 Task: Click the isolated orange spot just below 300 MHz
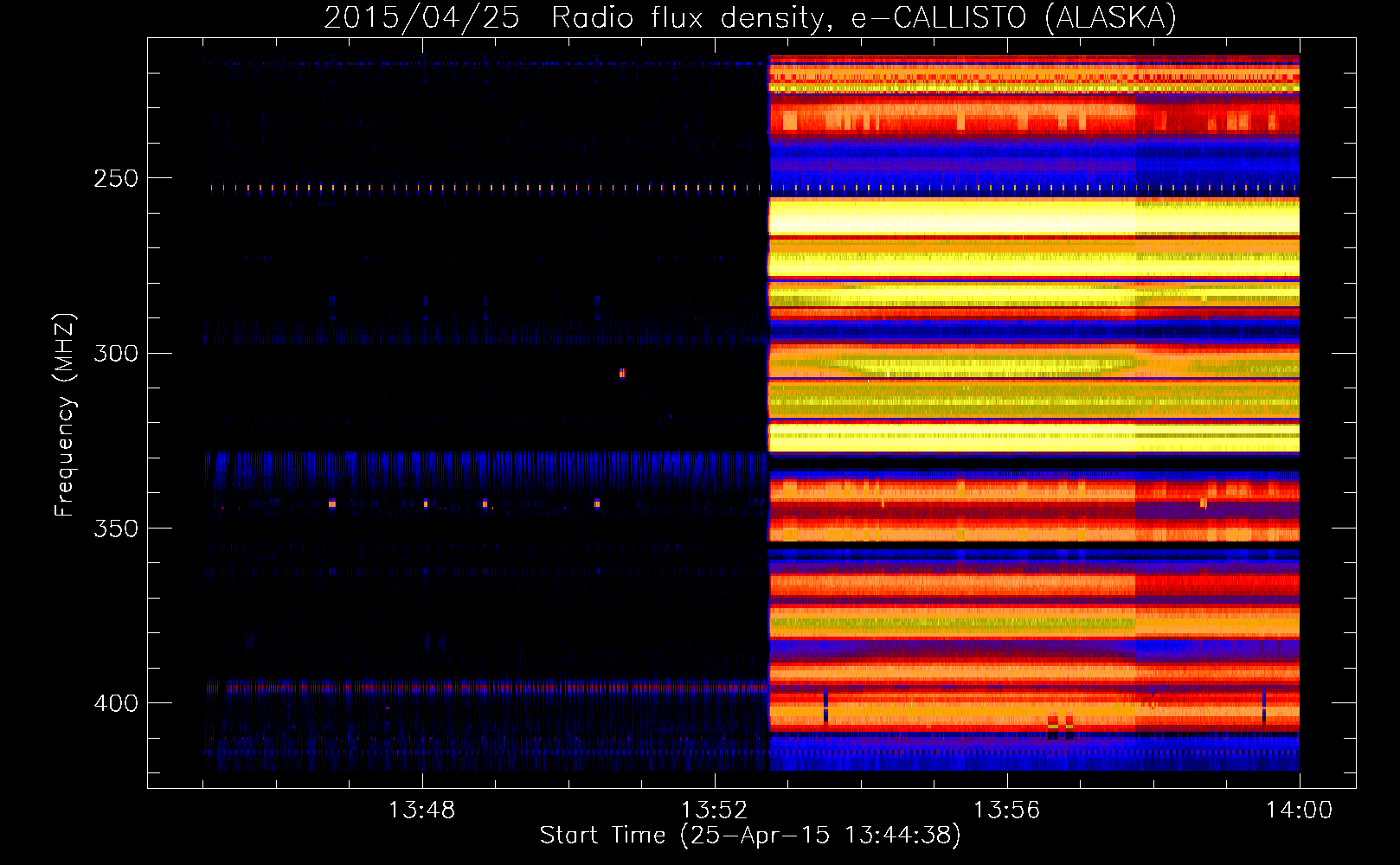[622, 374]
